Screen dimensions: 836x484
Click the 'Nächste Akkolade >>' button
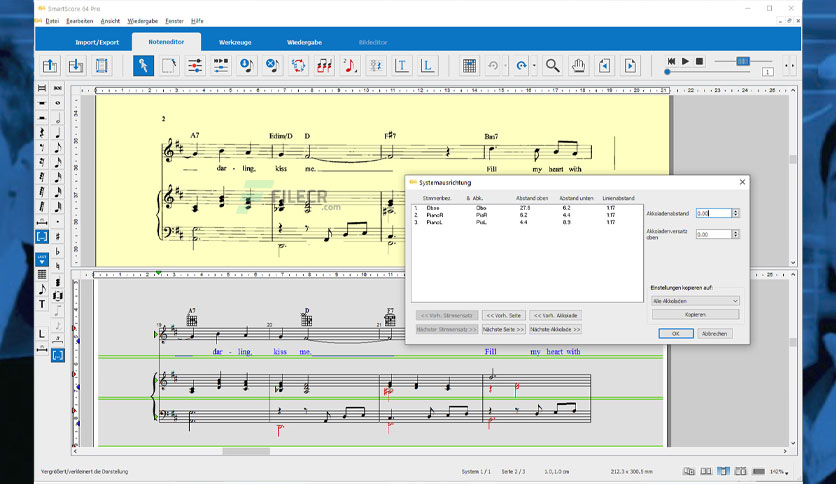click(x=555, y=329)
